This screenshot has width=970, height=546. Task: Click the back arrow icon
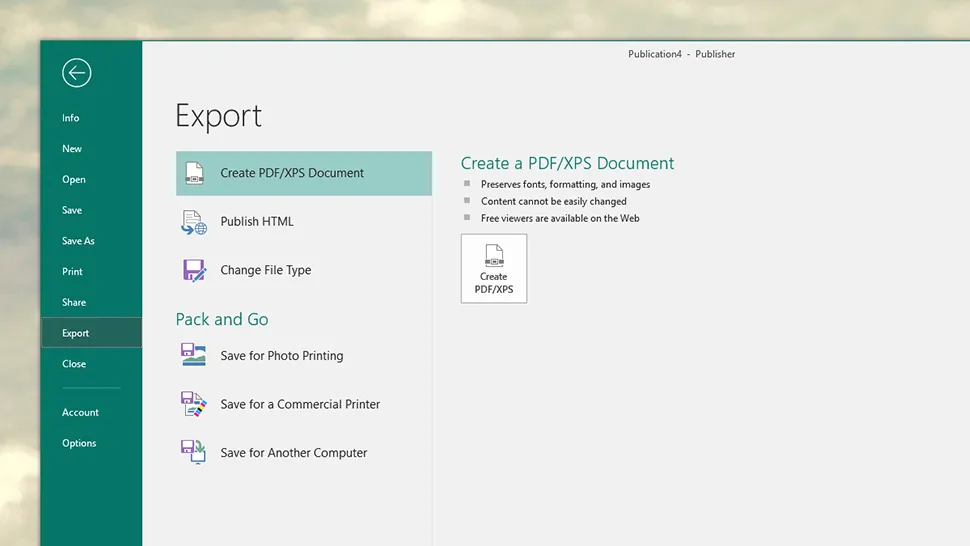76,72
